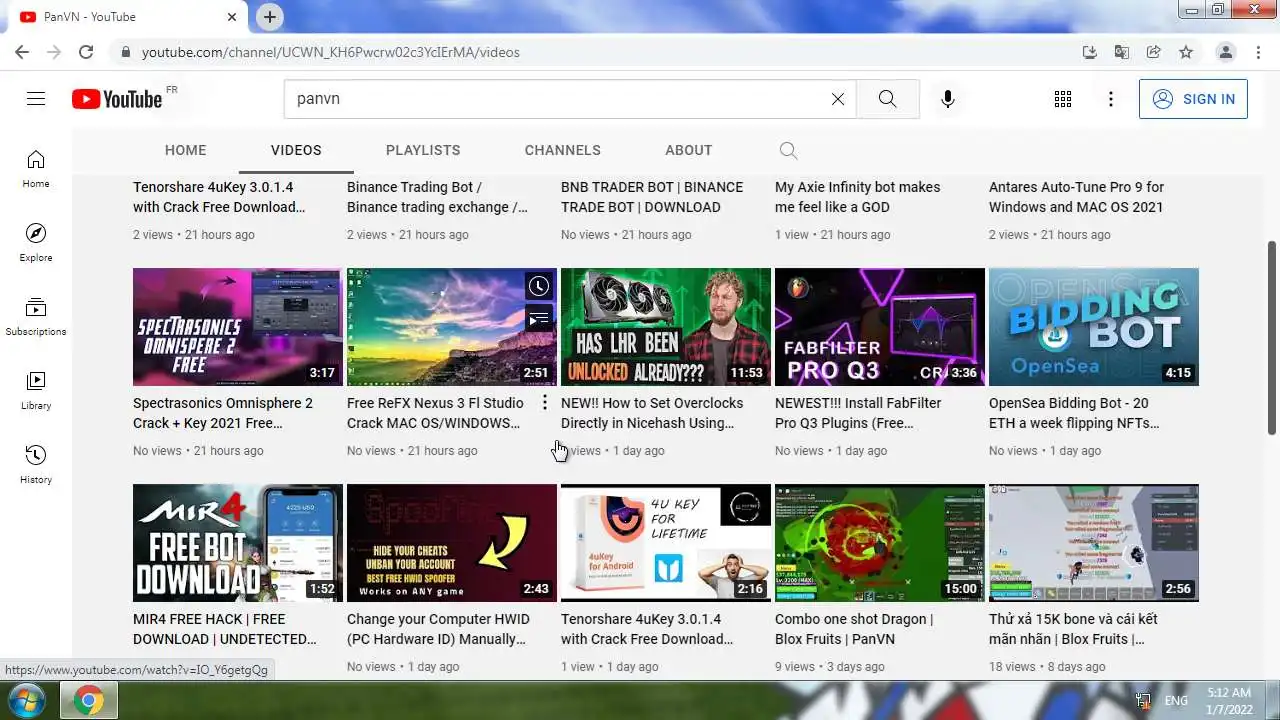This screenshot has width=1280, height=720.
Task: Select the VIDEOS tab
Action: pyautogui.click(x=296, y=150)
